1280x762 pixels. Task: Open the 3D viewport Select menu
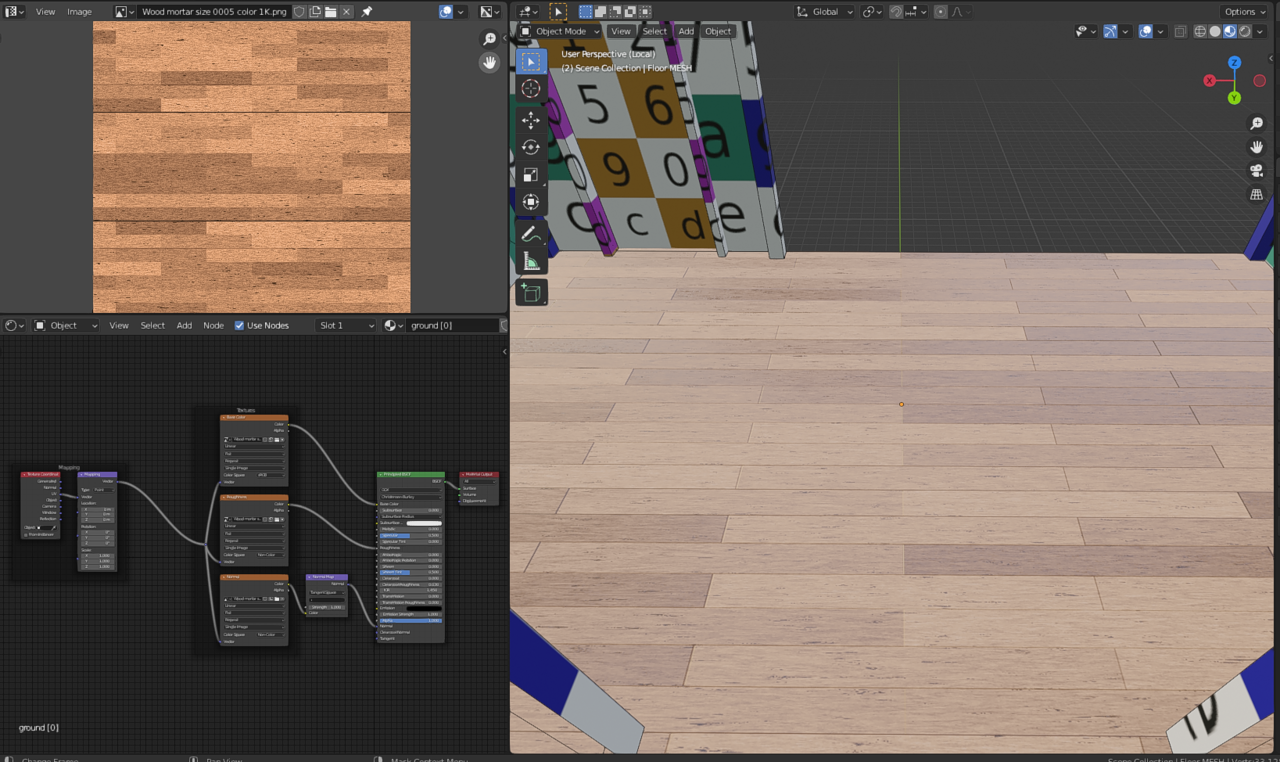click(655, 31)
